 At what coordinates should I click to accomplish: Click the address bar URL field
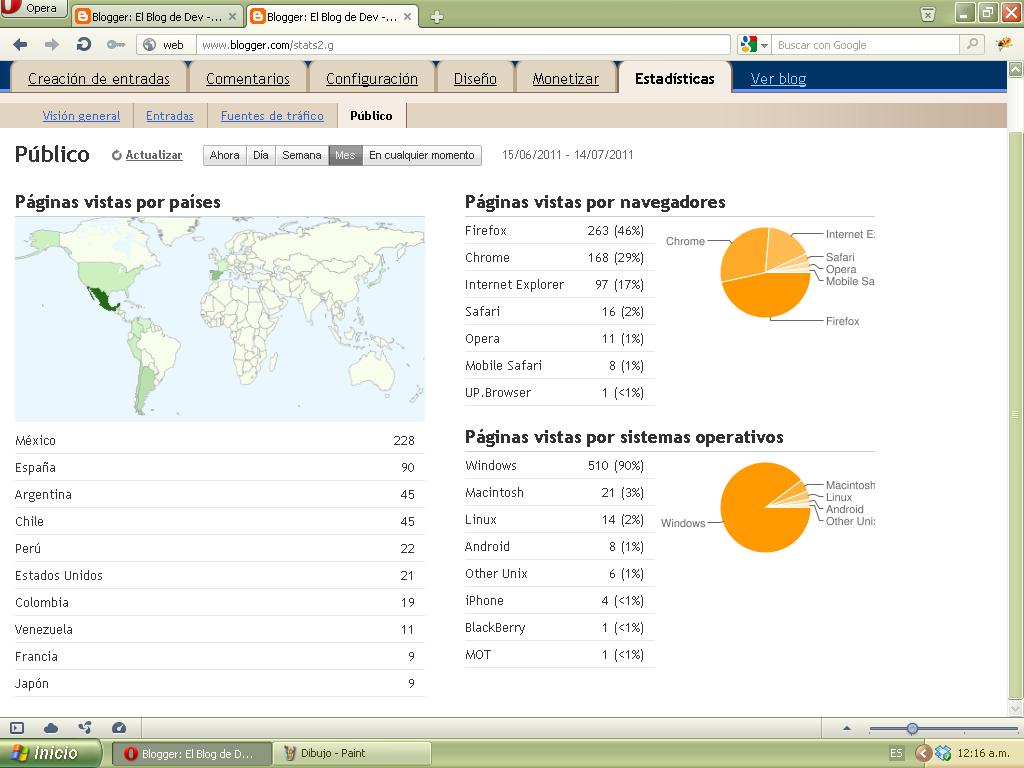tap(462, 44)
